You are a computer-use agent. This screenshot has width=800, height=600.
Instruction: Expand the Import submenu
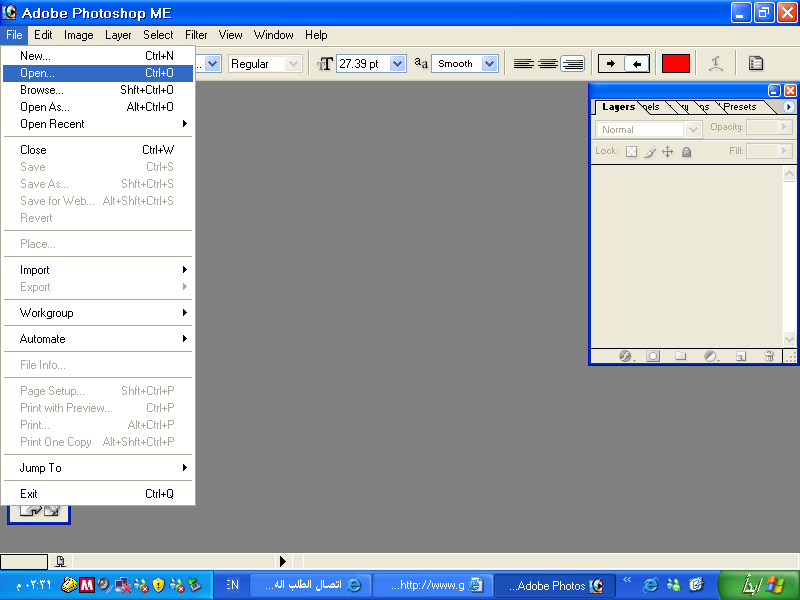pos(98,270)
